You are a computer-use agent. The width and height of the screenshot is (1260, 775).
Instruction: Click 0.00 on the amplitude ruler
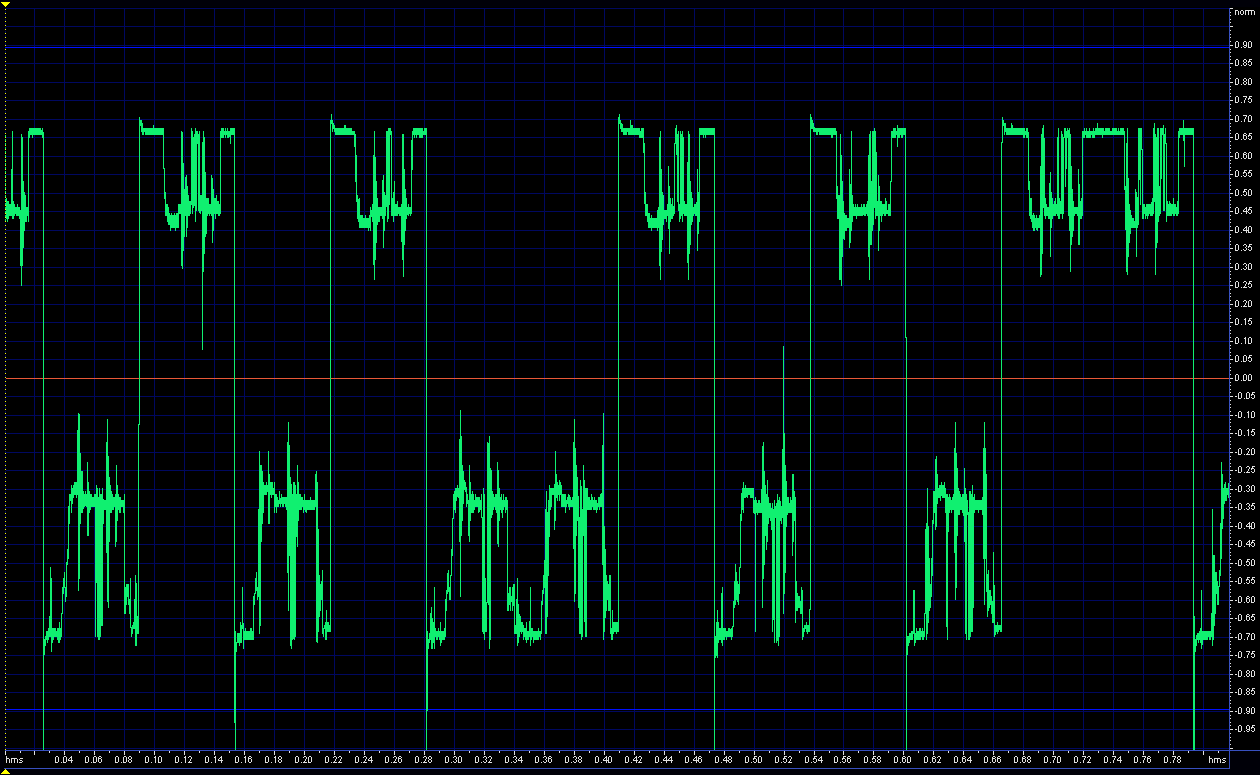tap(1245, 378)
